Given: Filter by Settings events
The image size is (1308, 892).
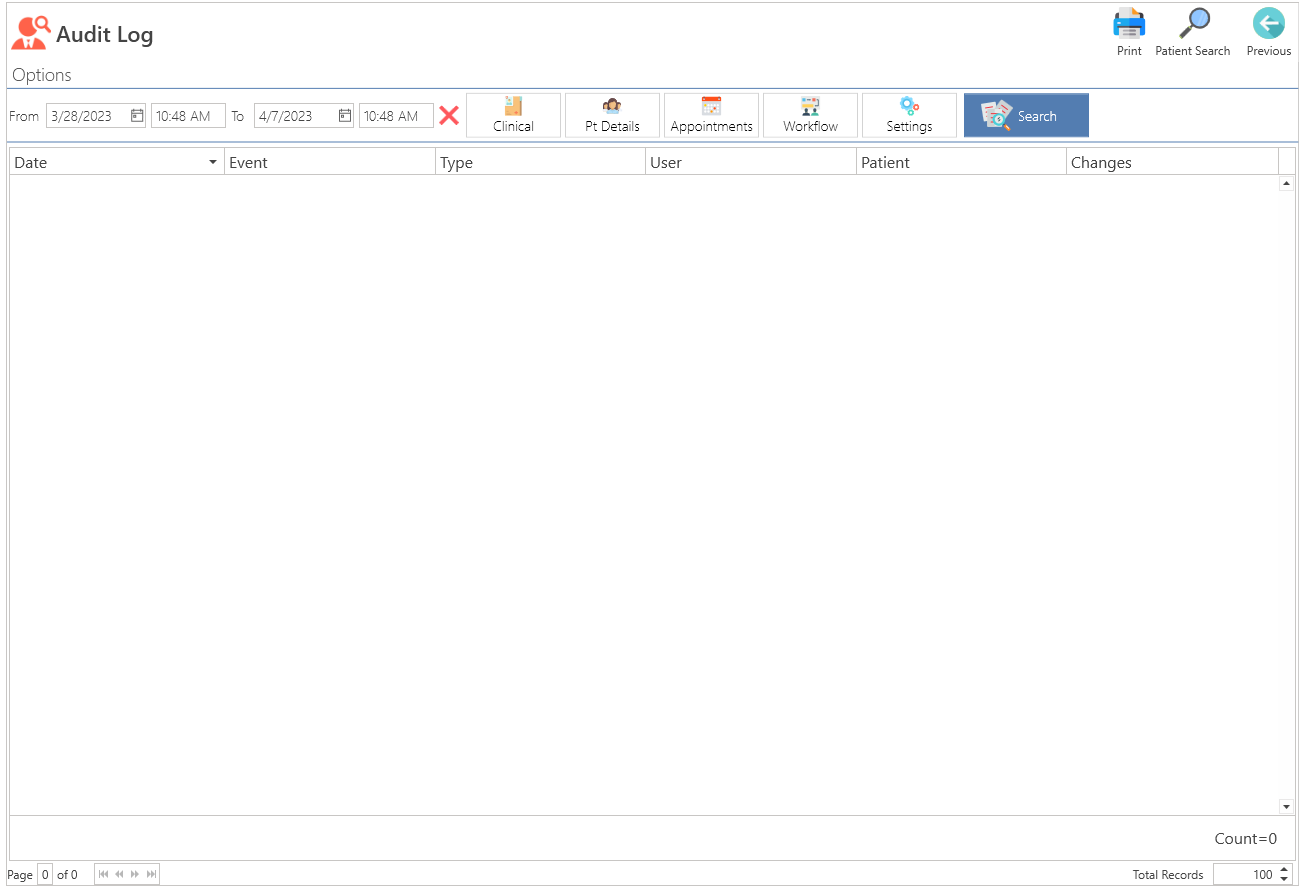Looking at the screenshot, I should point(909,115).
